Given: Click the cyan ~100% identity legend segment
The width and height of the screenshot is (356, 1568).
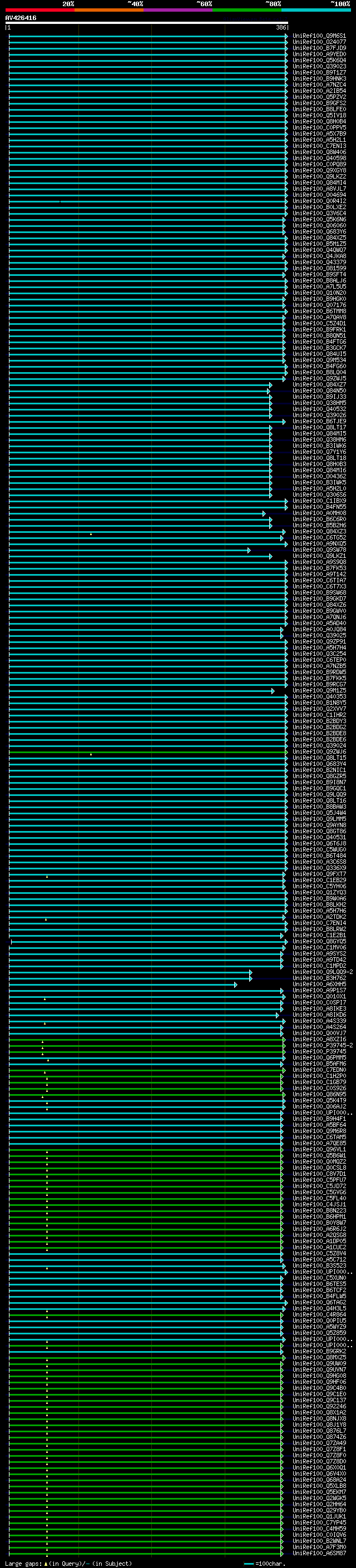Looking at the screenshot, I should coord(317,10).
